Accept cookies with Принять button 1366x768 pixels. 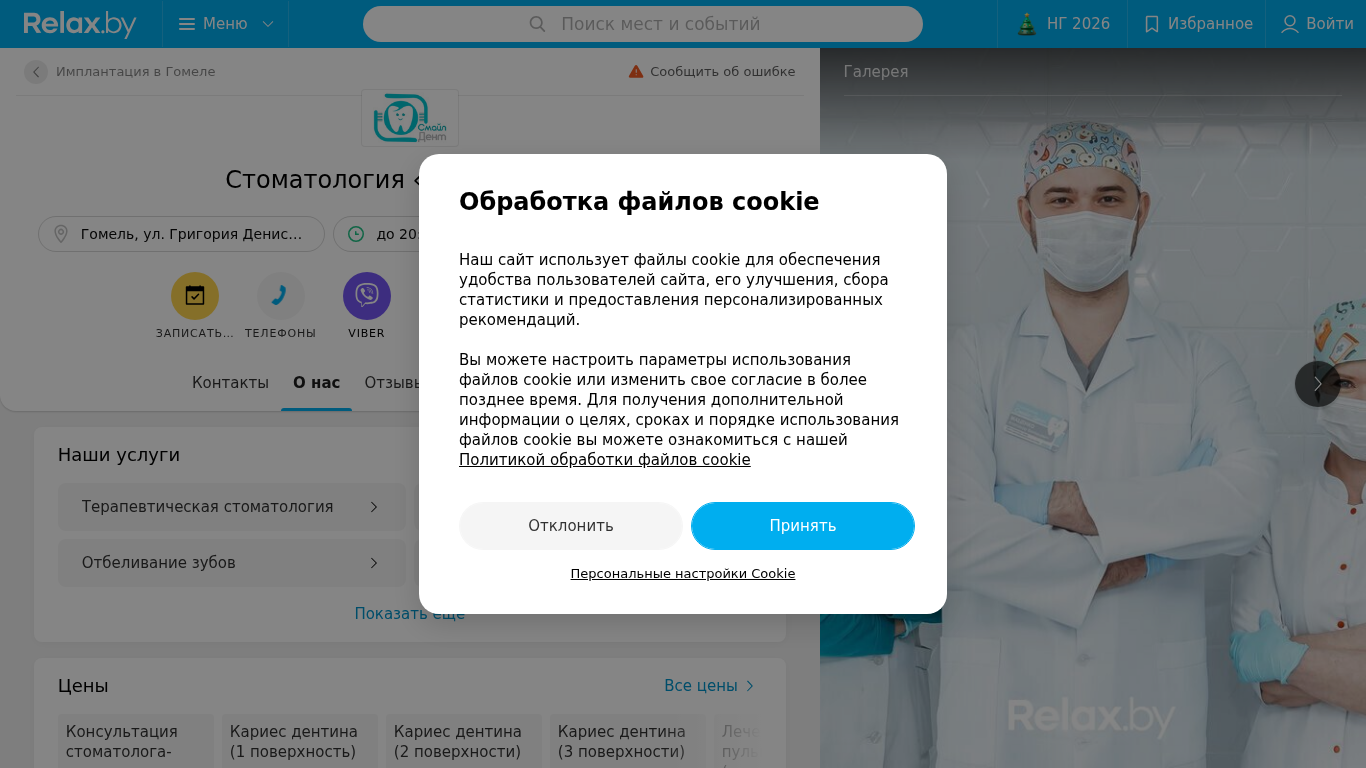tap(803, 526)
